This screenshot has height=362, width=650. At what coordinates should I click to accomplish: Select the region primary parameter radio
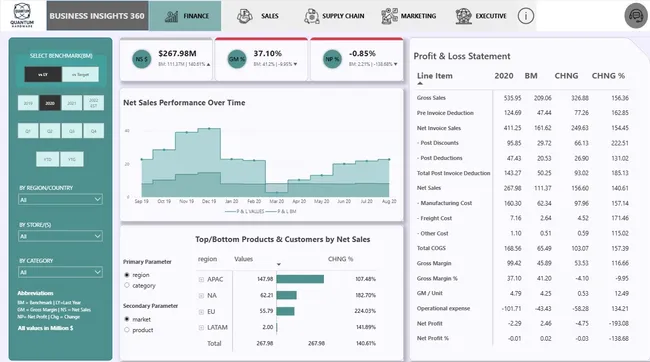click(x=127, y=275)
